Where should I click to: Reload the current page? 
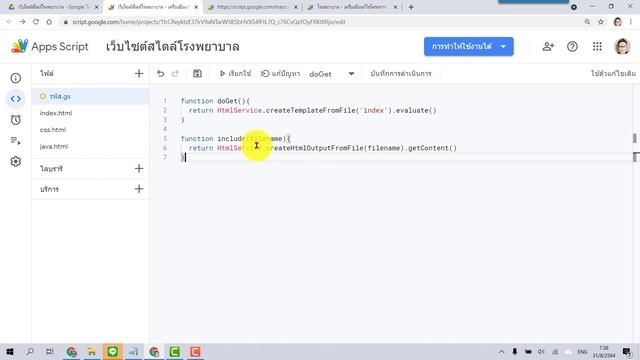[36, 22]
